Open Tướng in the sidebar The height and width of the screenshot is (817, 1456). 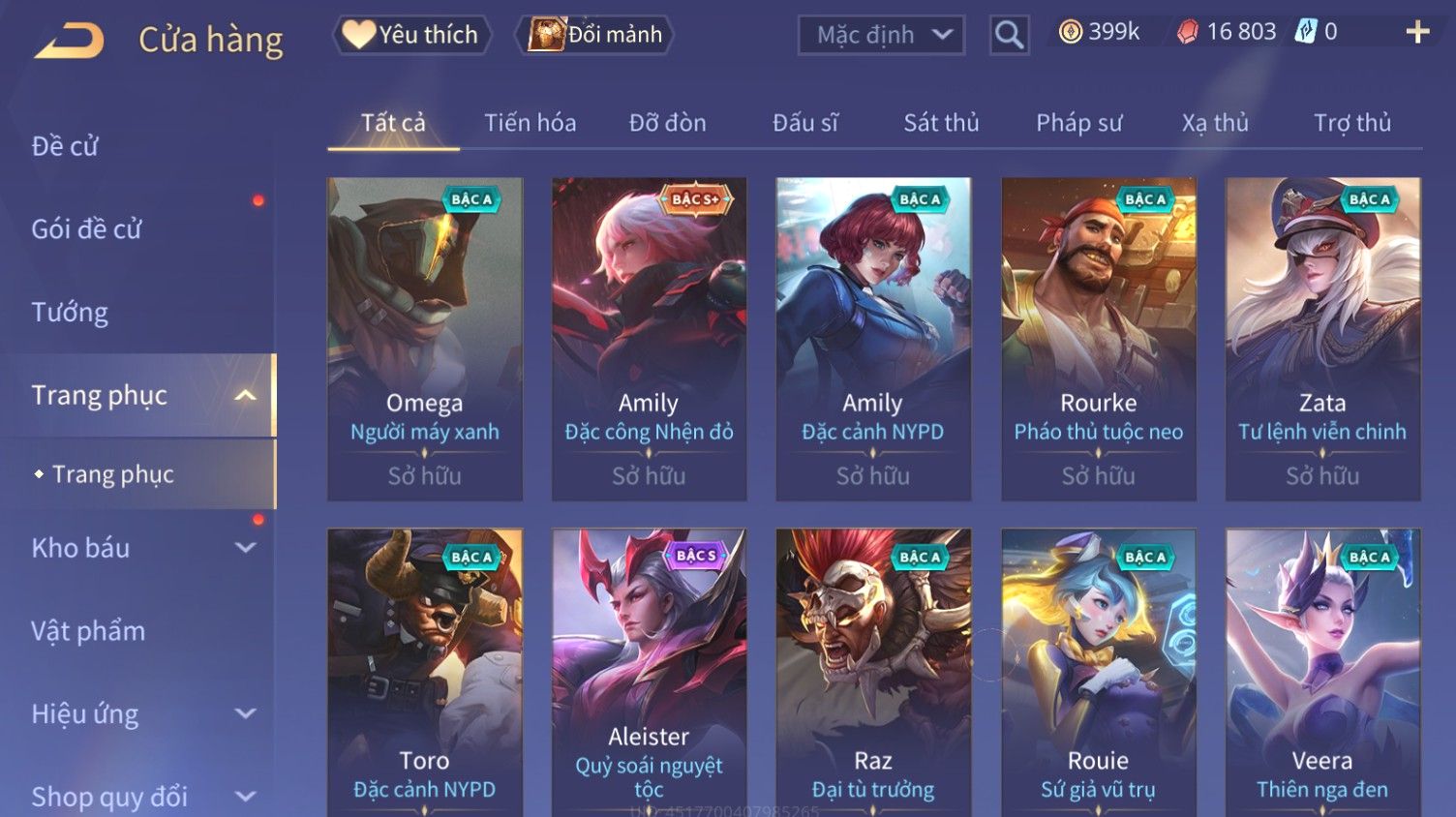click(70, 312)
